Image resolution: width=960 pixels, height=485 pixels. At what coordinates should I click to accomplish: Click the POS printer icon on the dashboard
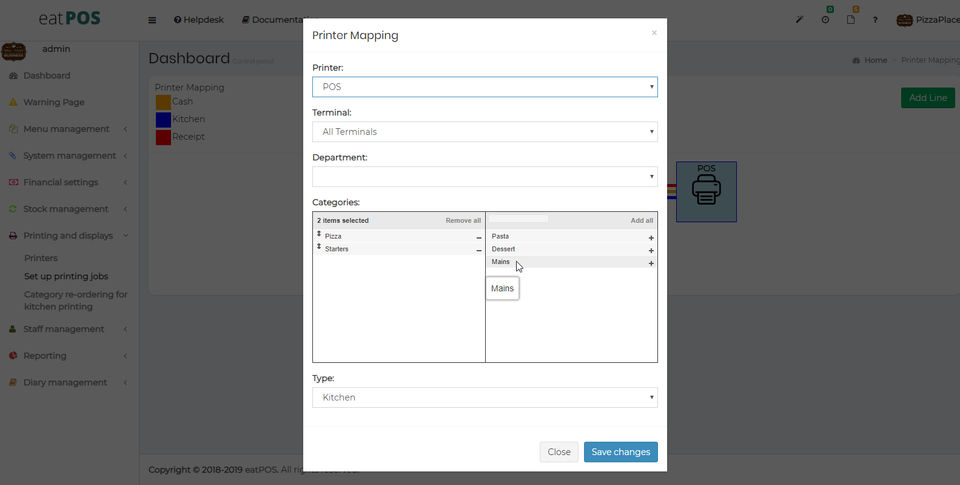[706, 191]
